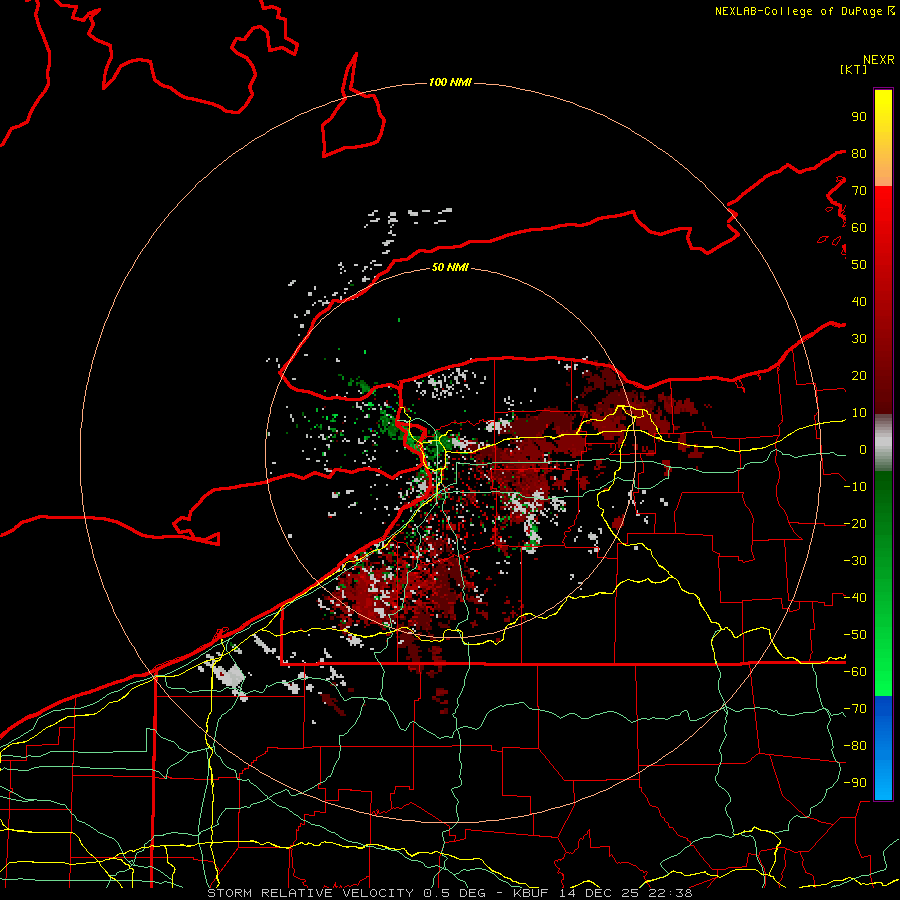
Task: Click the 90 knot label on color scale
Action: (859, 117)
